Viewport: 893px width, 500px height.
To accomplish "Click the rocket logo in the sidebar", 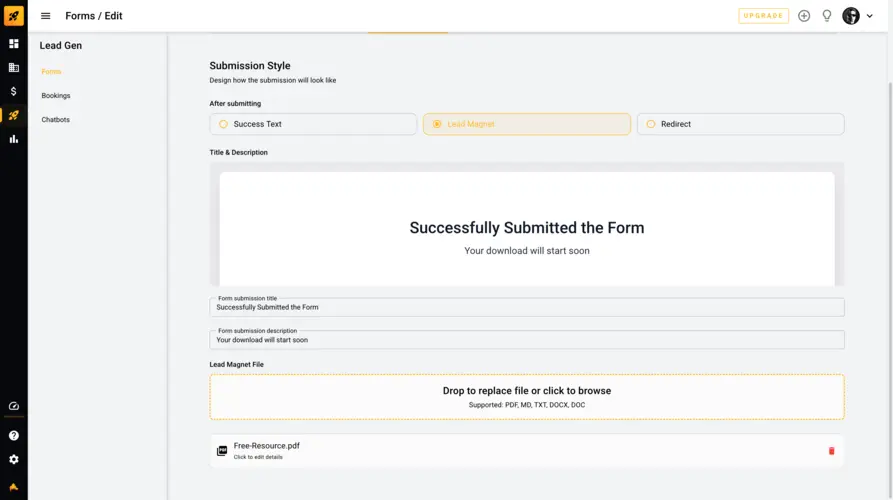I will [14, 16].
